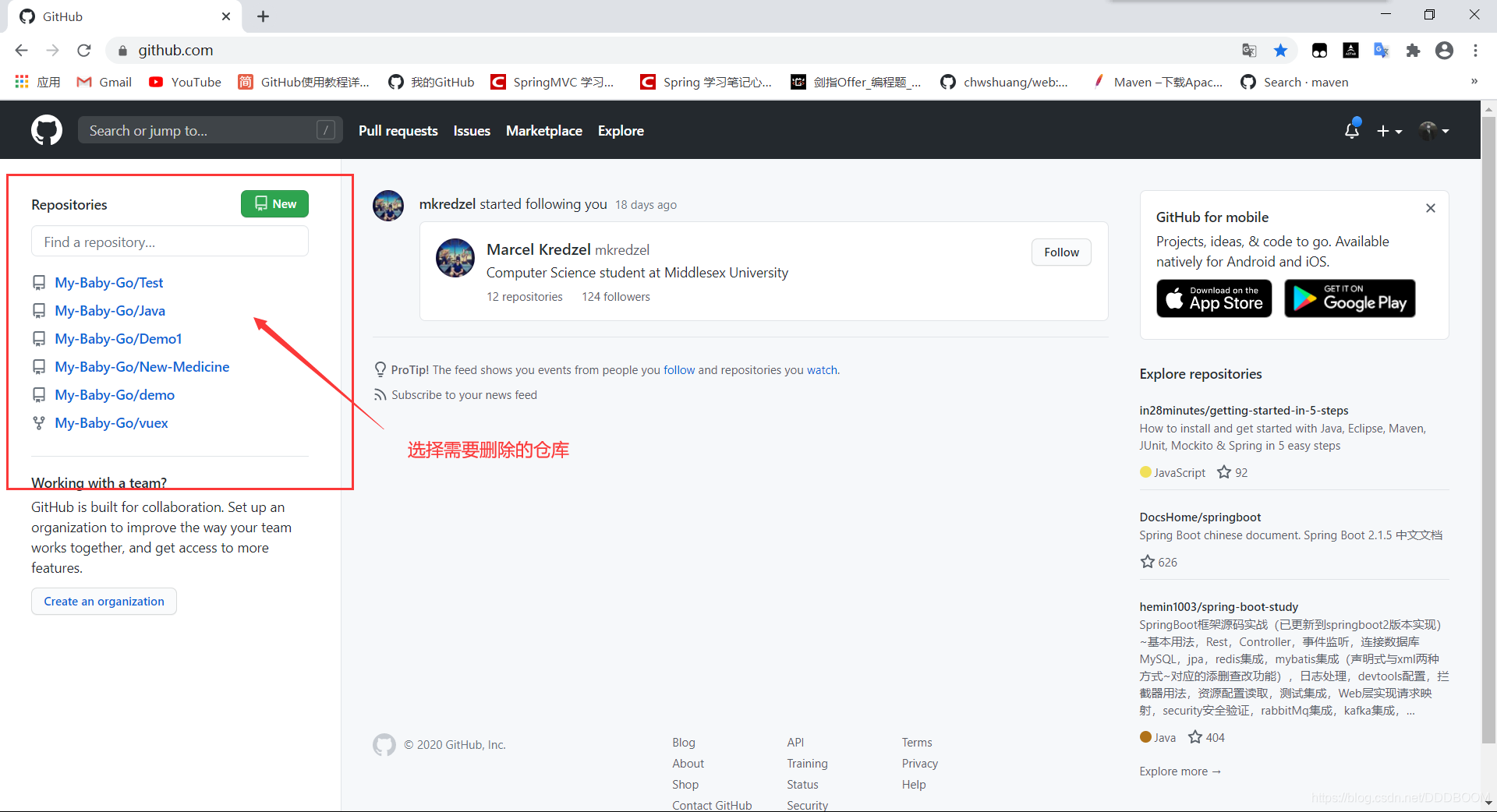
Task: Star DocsHome/springboot (626 stars)
Action: point(1148,562)
